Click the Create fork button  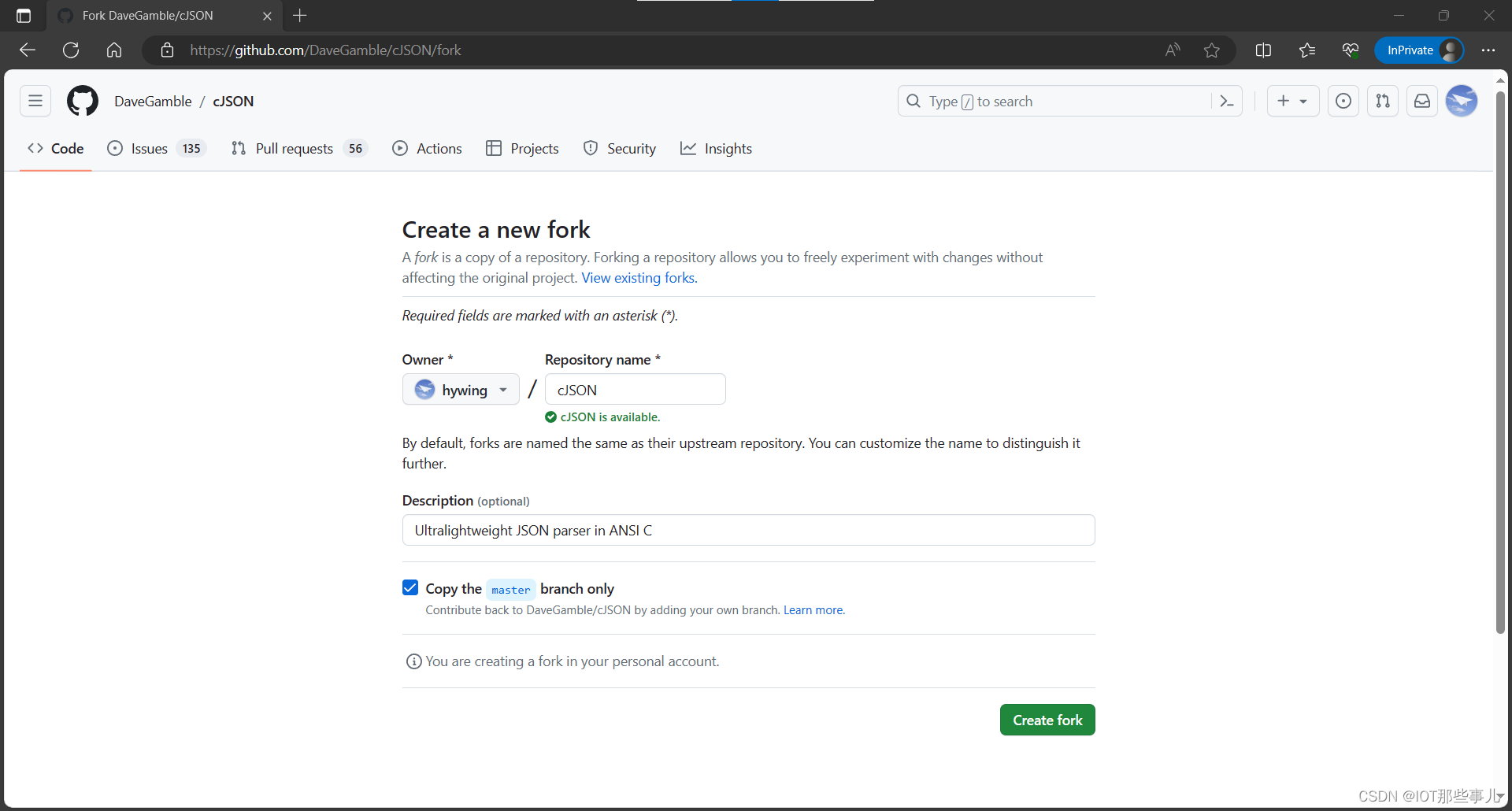(x=1047, y=720)
